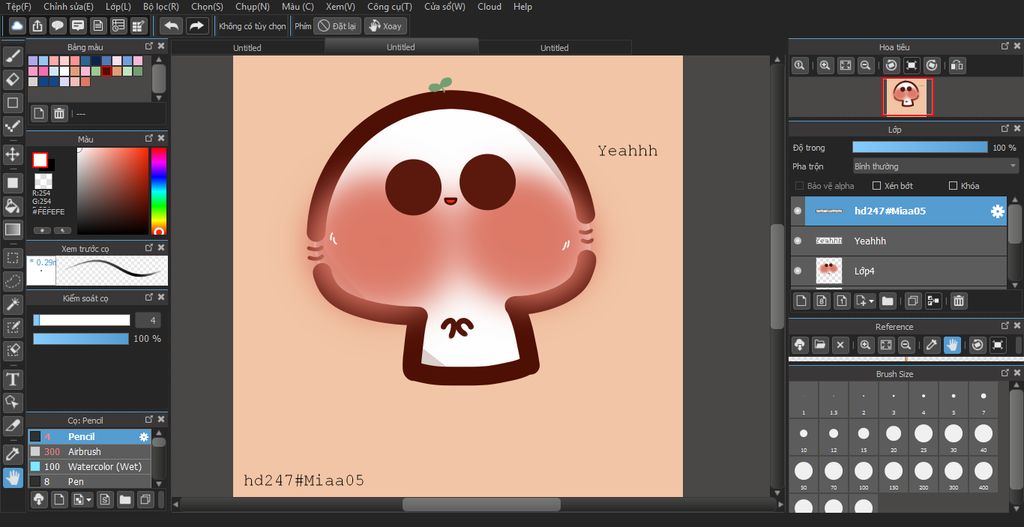The height and width of the screenshot is (527, 1024).
Task: Detach the Brush Size panel
Action: [1004, 373]
